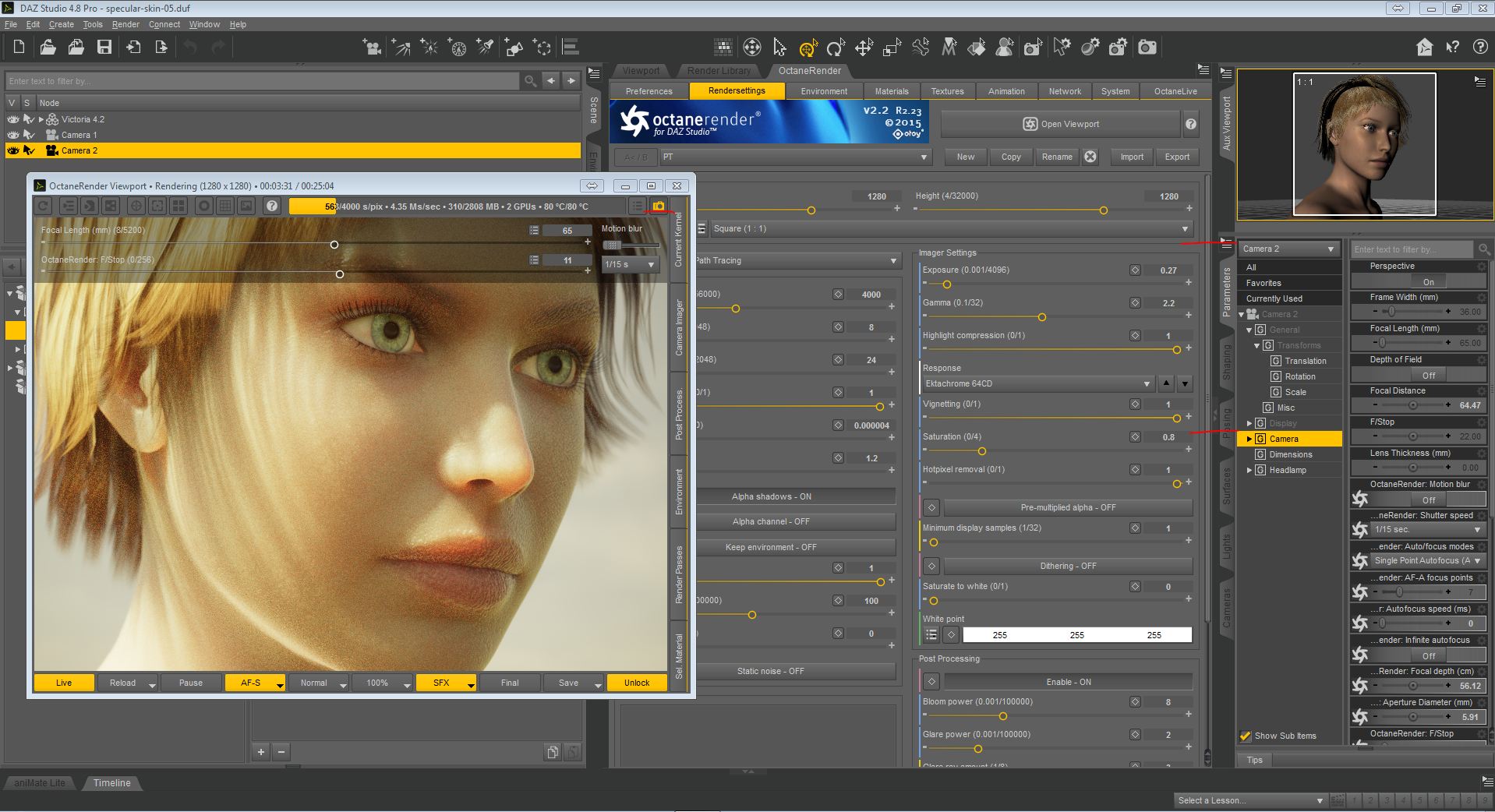Click the Create New Spotlight icon
The image size is (1495, 812).
point(485,48)
